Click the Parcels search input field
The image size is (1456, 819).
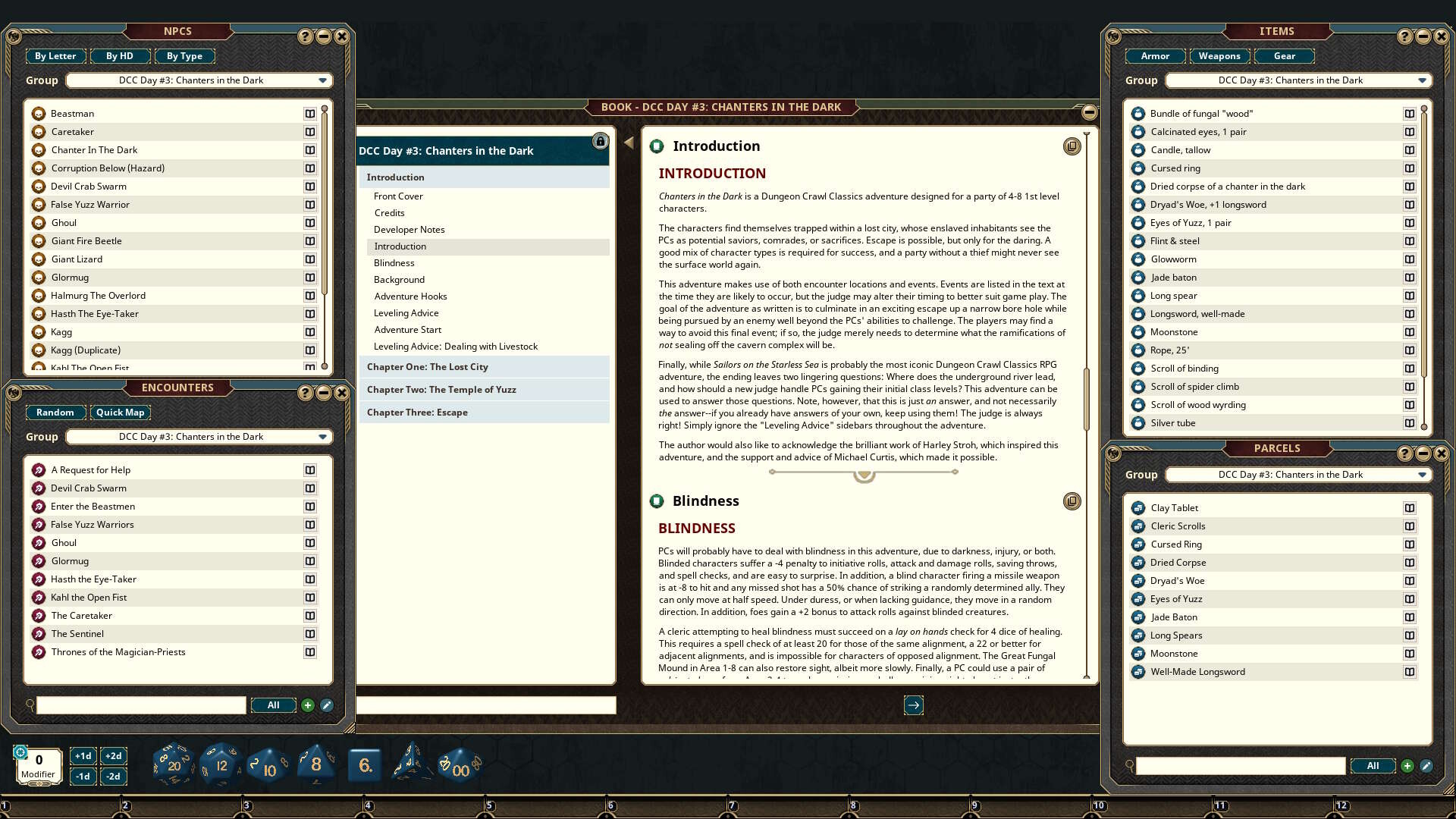(x=1239, y=766)
